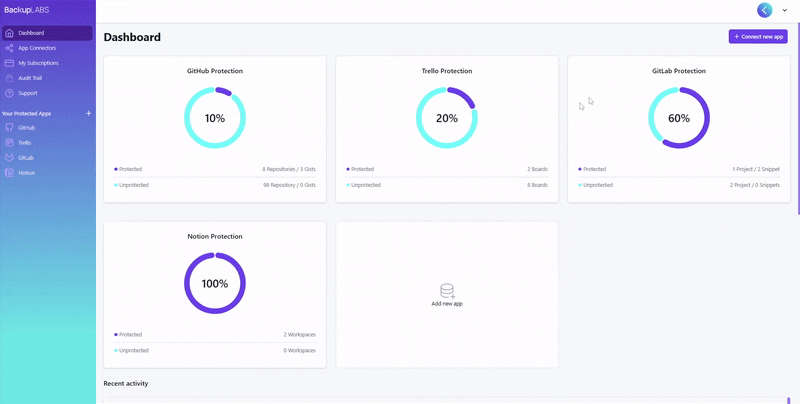
Task: Click the database Add new app icon
Action: [447, 291]
